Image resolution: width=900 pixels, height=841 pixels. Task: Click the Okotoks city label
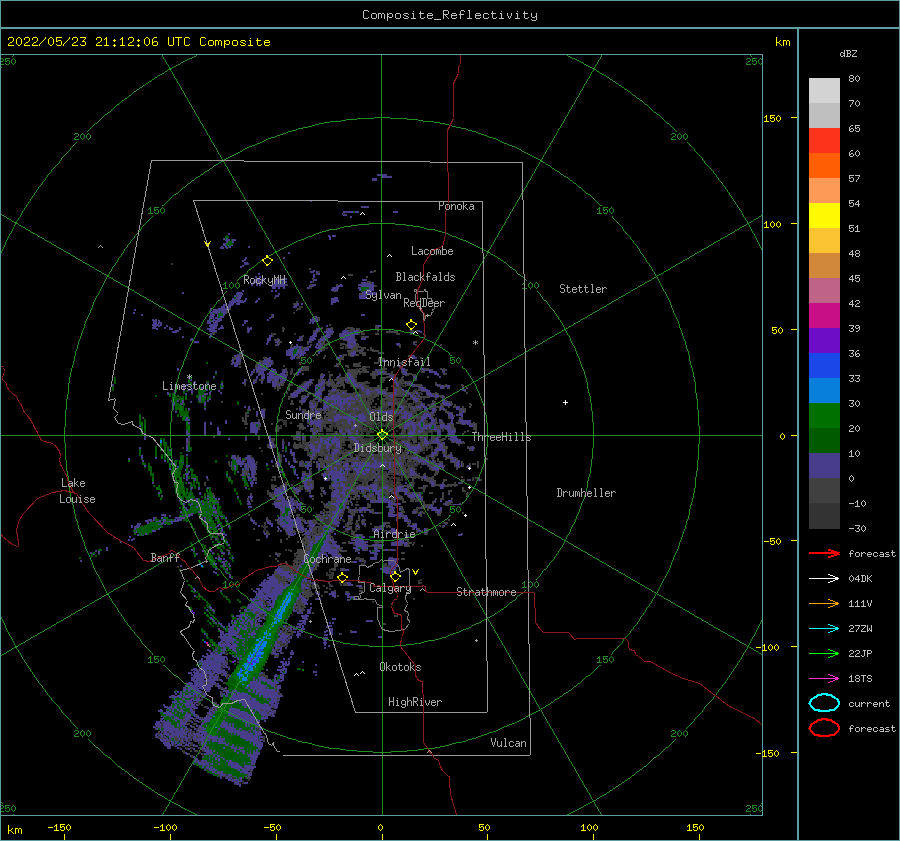400,667
